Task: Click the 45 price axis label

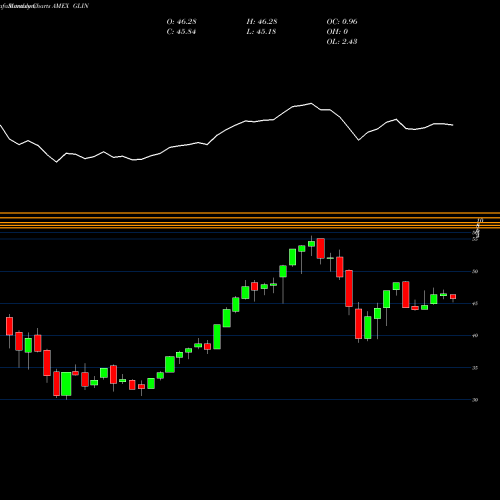Action: click(475, 303)
